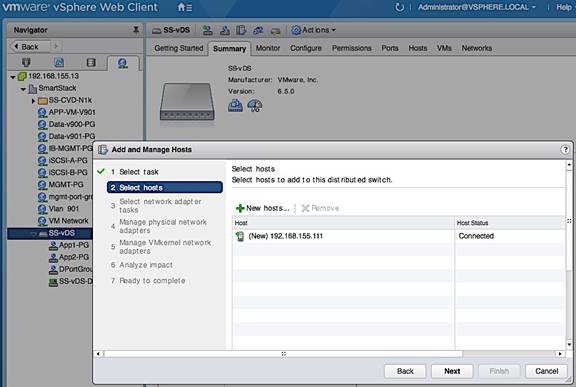Expand the SS-CVD-N1k folder
Image resolution: width=576 pixels, height=387 pixels.
pos(33,101)
